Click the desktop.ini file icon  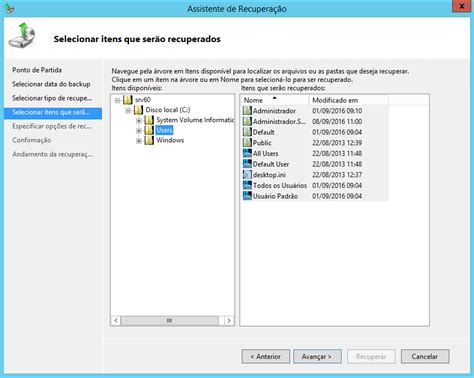click(247, 175)
